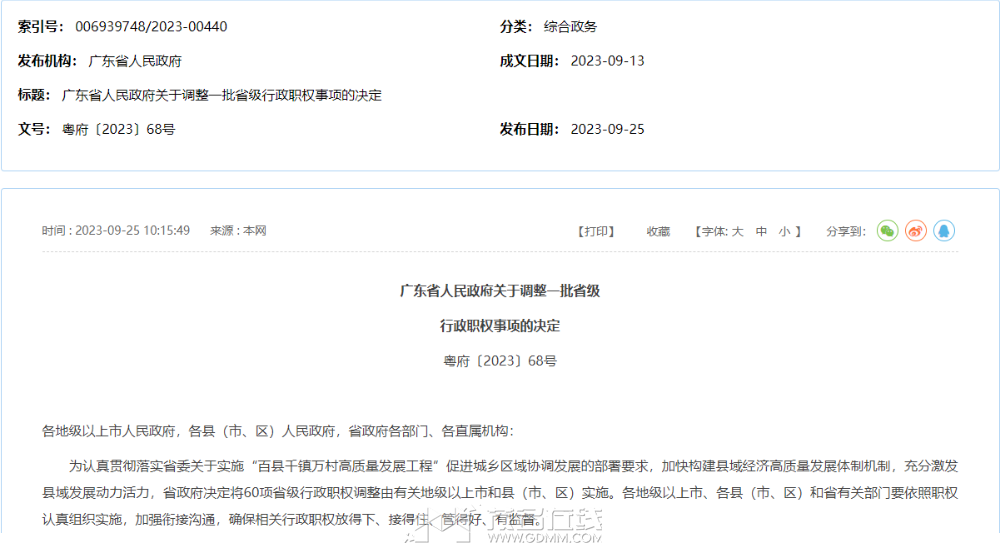The height and width of the screenshot is (548, 1005).
Task: Click the article title 广东省人民政府关于调整一批省级
Action: point(500,291)
